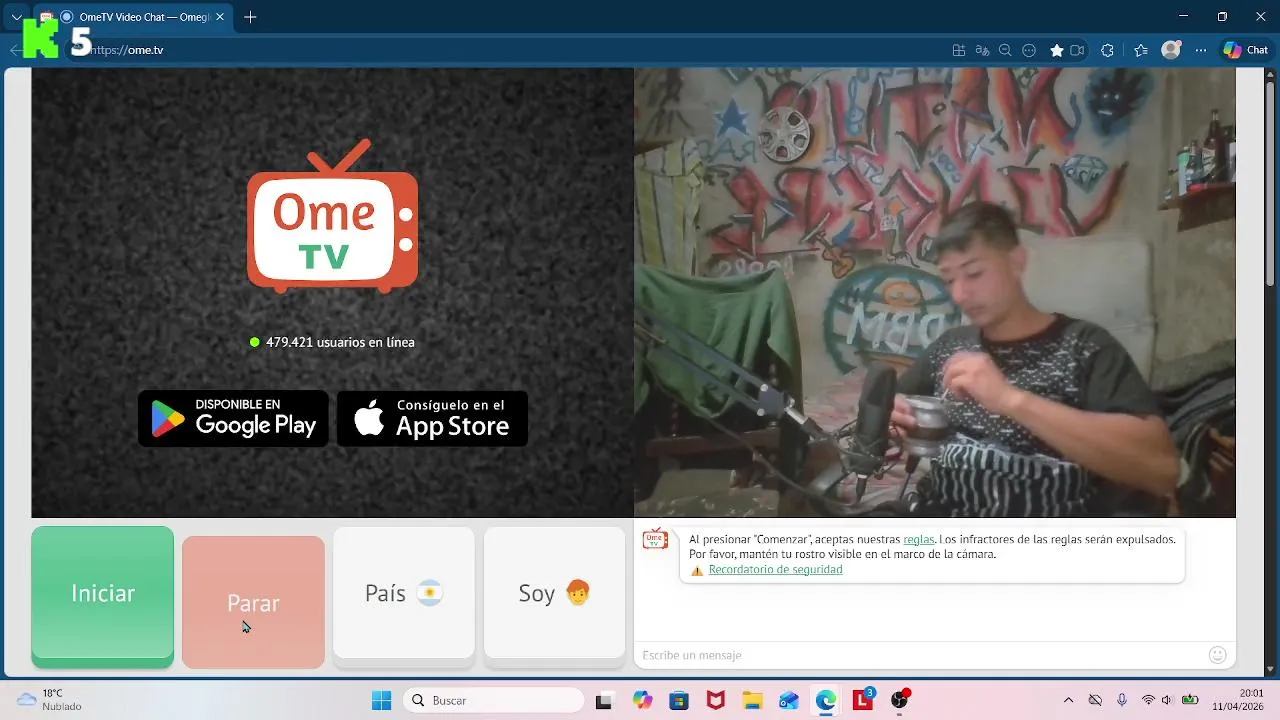1280x720 pixels.
Task: Open the red L app on the taskbar
Action: coord(863,700)
